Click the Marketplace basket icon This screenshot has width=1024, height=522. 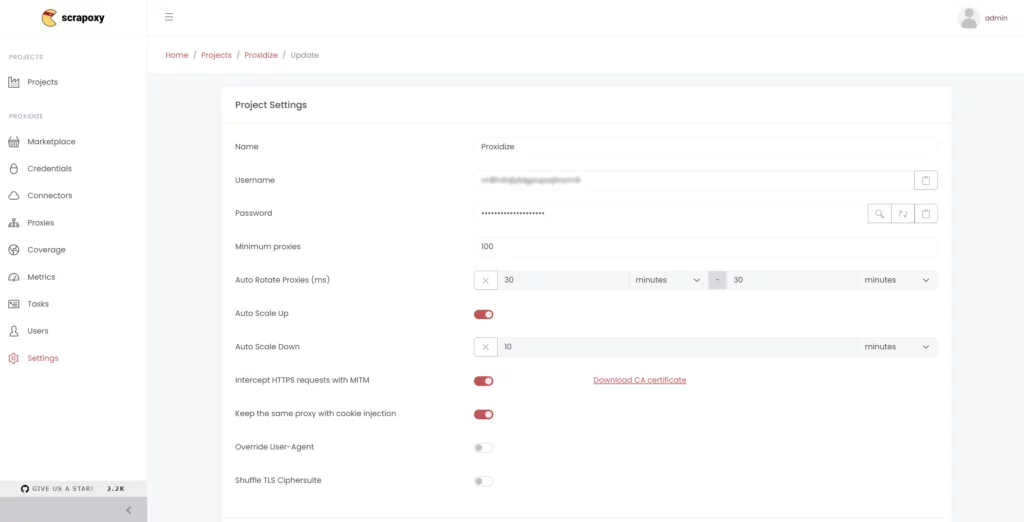(14, 142)
